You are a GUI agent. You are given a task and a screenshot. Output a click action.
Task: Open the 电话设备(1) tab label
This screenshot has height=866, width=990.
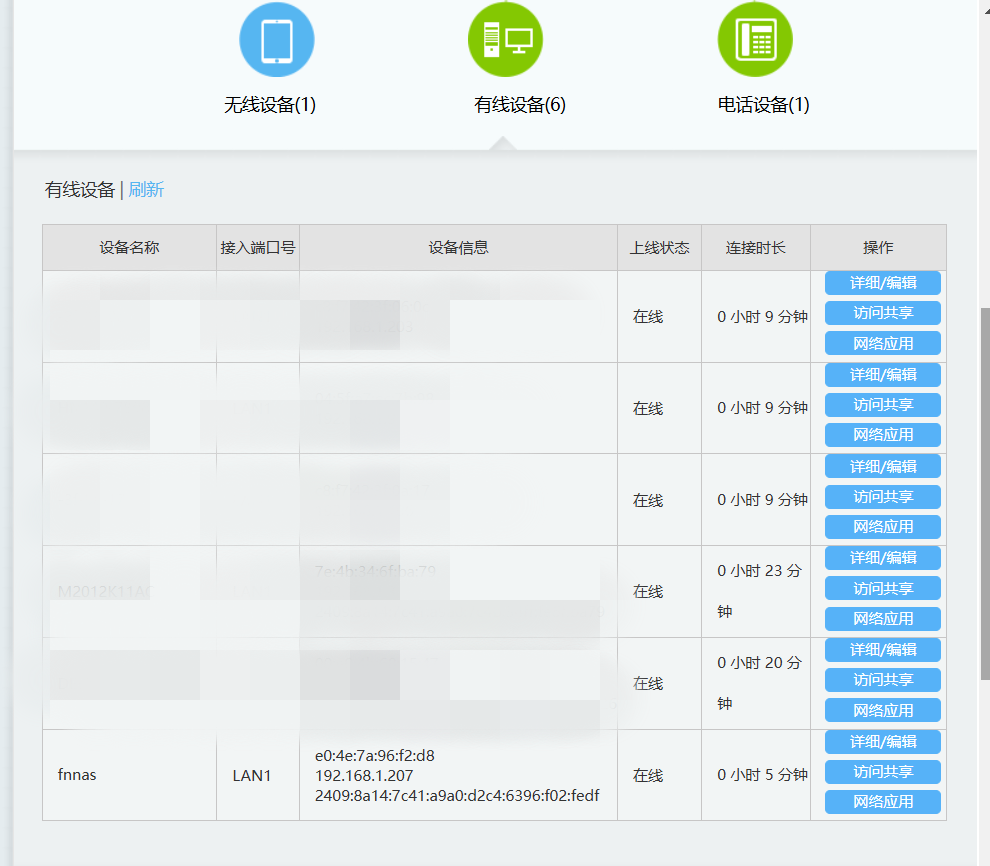(763, 105)
